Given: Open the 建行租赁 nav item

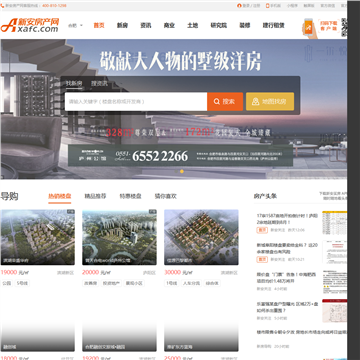Looking at the screenshot, I should [273, 25].
